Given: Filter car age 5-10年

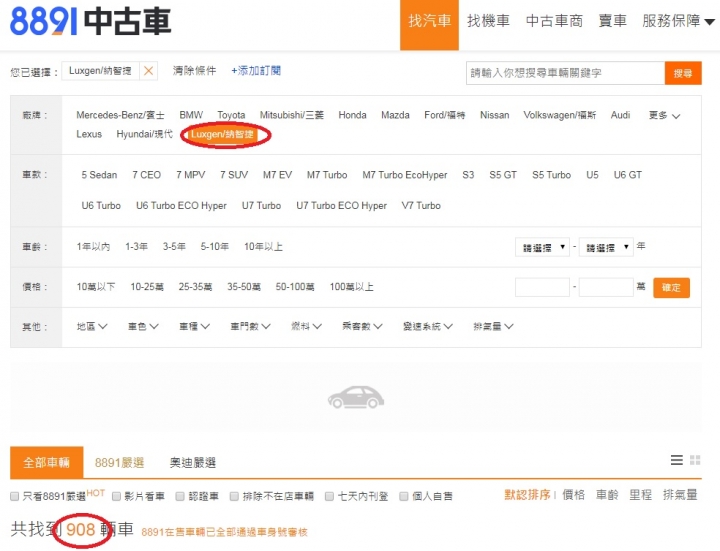Looking at the screenshot, I should [x=214, y=247].
